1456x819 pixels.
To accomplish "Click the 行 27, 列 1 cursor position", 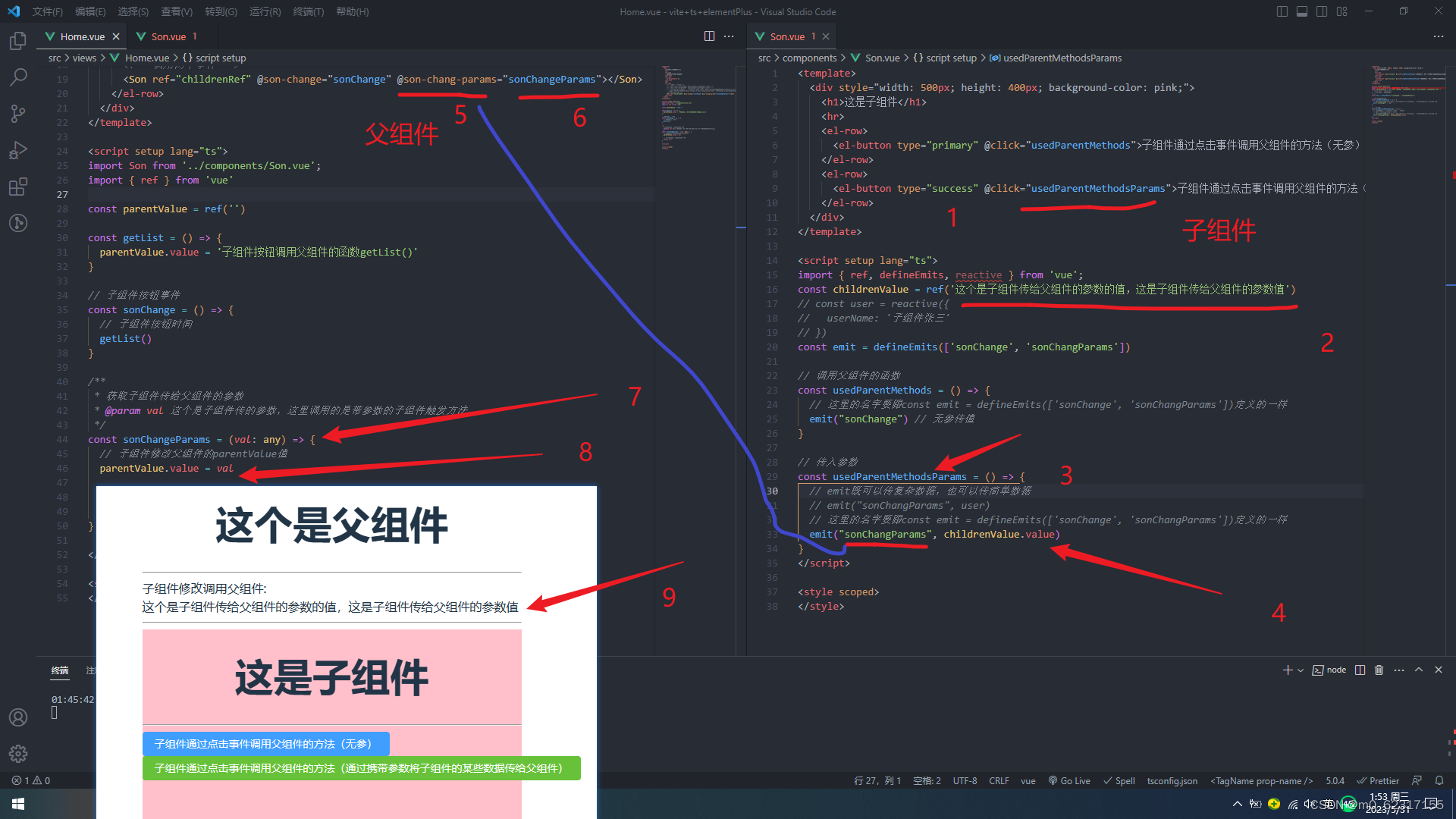I will [x=877, y=781].
